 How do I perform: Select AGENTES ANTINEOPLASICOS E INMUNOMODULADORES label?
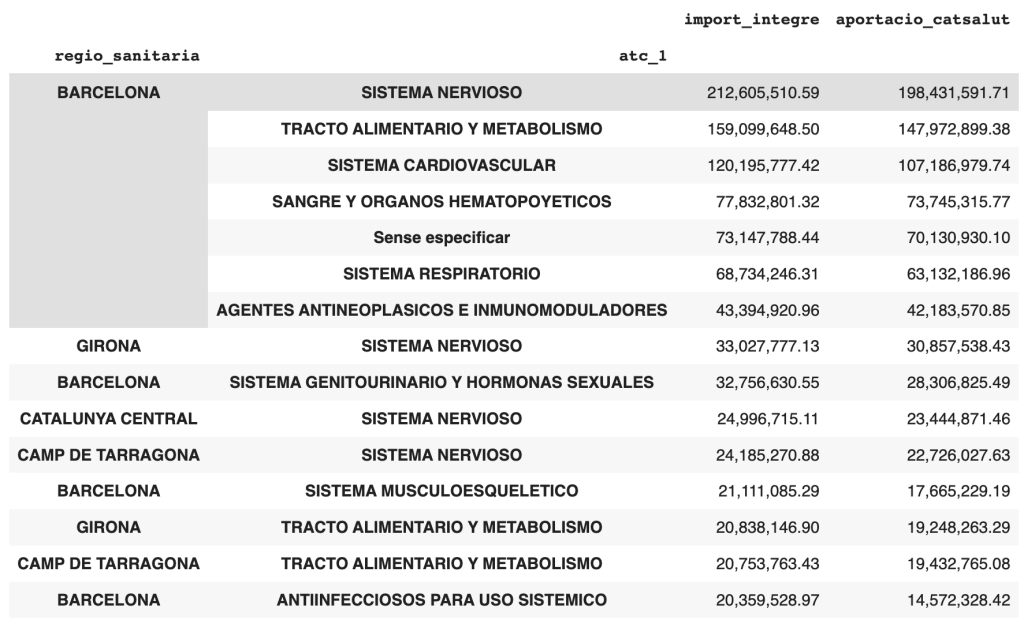(441, 310)
